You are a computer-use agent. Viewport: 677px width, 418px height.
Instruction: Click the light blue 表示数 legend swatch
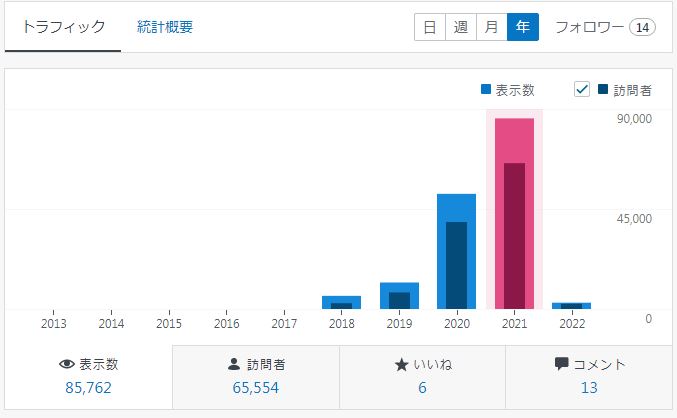486,90
